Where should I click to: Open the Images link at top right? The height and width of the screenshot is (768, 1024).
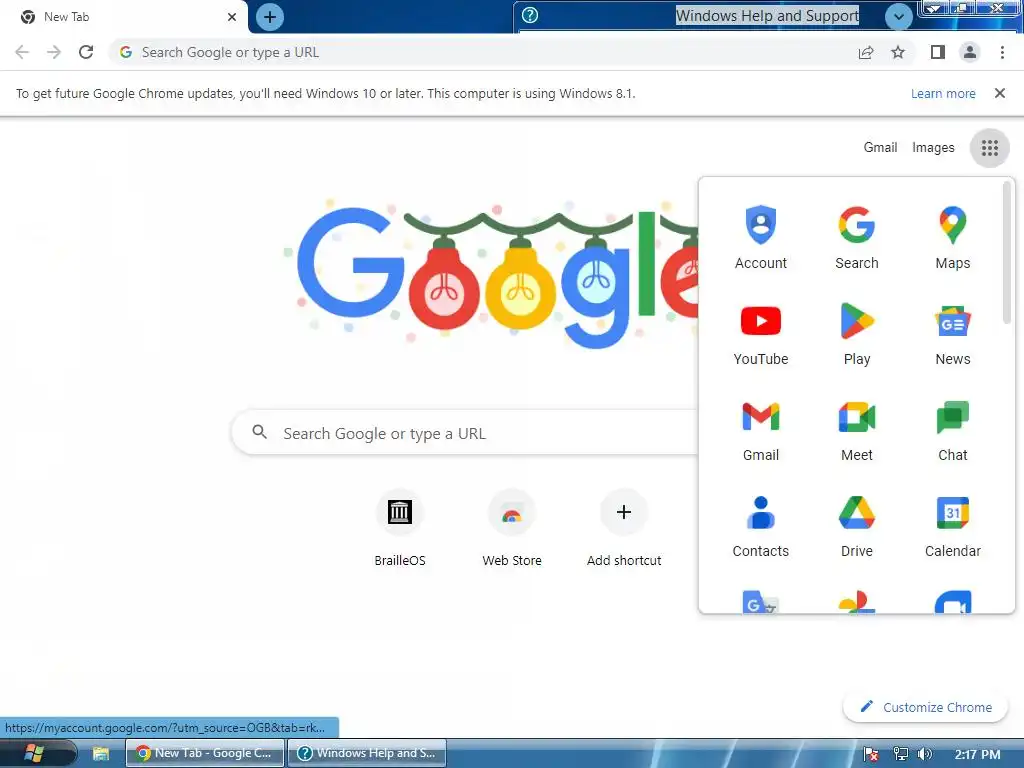click(x=933, y=148)
